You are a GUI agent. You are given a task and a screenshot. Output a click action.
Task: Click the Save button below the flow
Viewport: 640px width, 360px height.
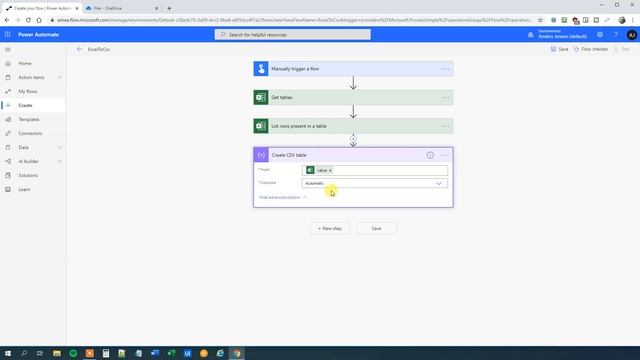(x=376, y=229)
